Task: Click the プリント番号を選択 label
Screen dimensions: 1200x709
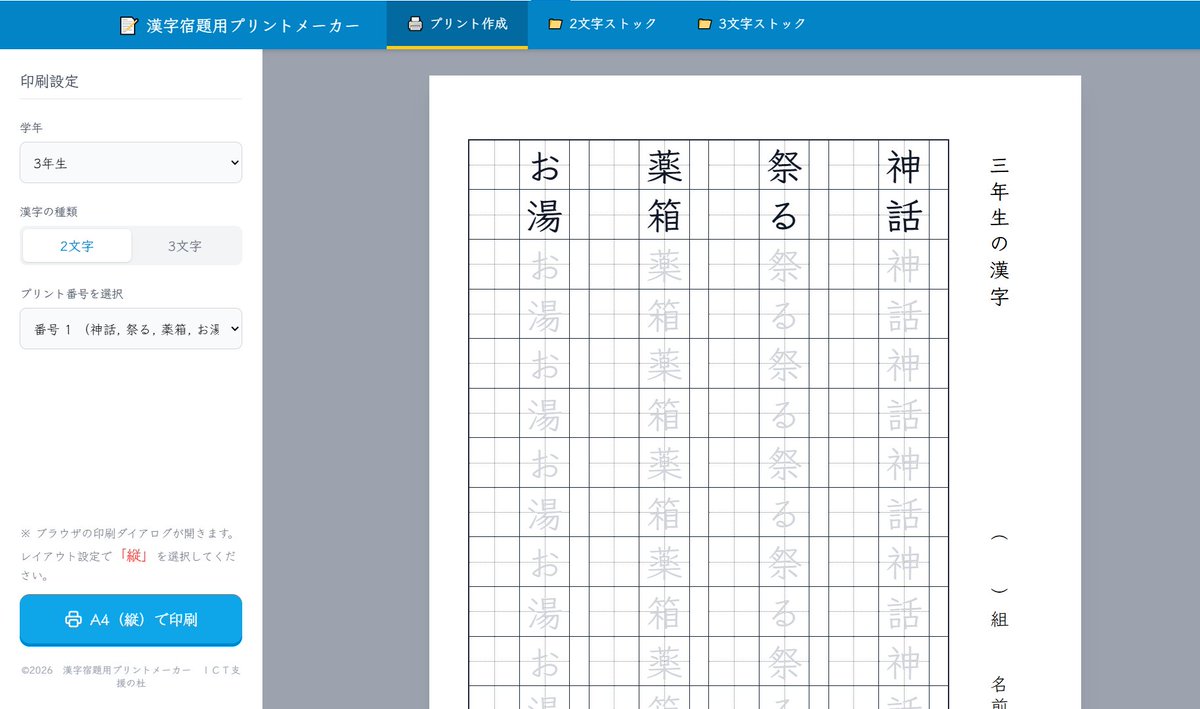Action: 72,294
